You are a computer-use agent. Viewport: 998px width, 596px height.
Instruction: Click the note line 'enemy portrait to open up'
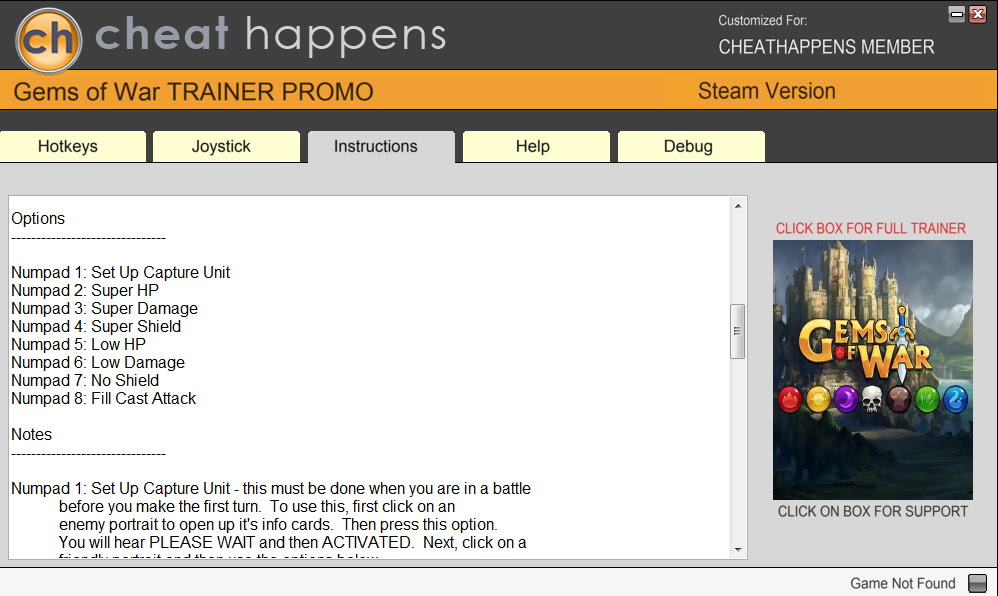278,525
